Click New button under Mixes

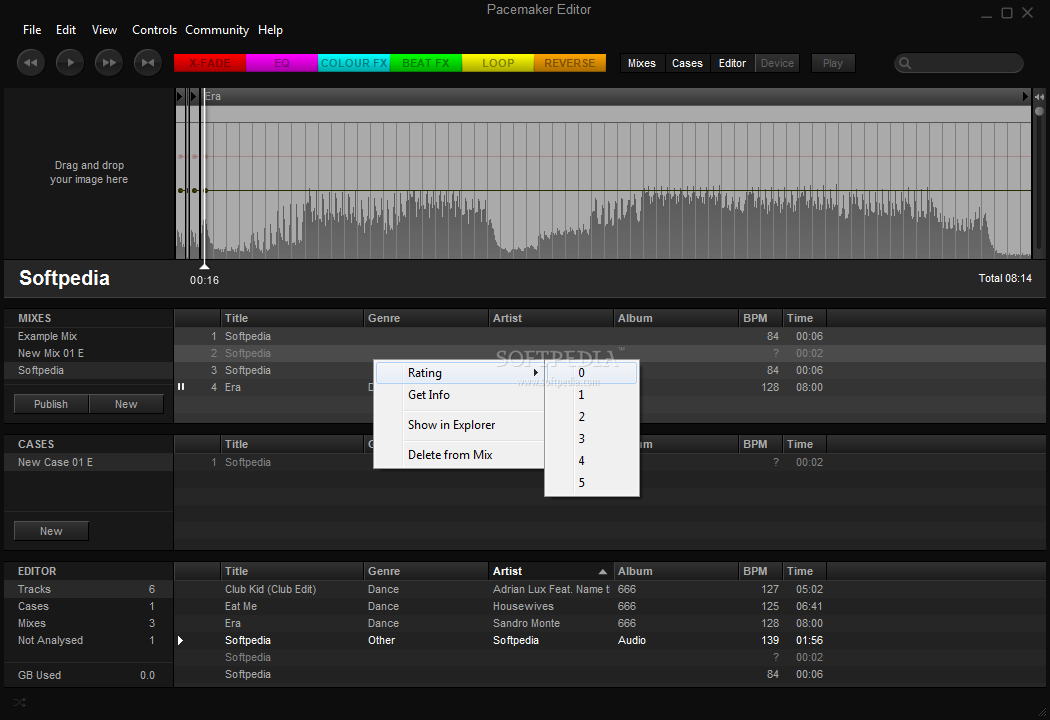126,404
